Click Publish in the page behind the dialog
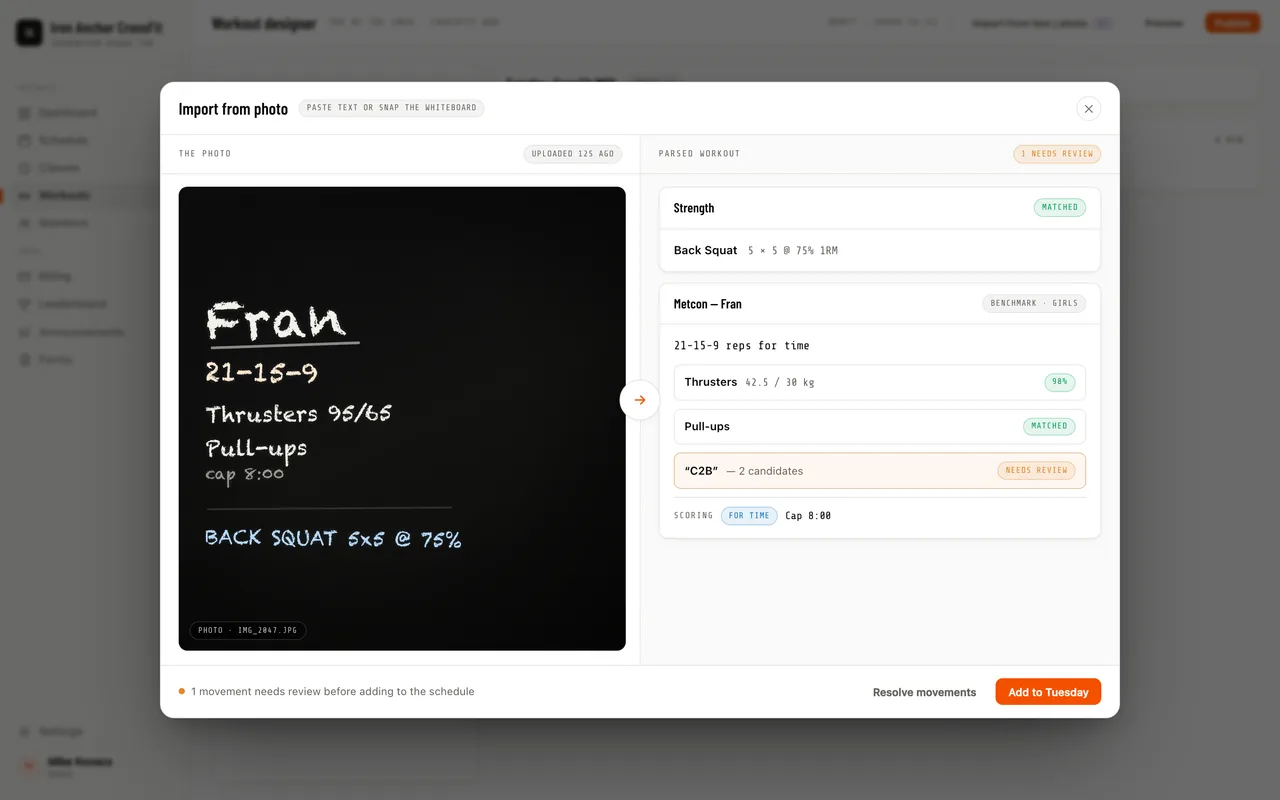The image size is (1280, 800). pos(1232,23)
